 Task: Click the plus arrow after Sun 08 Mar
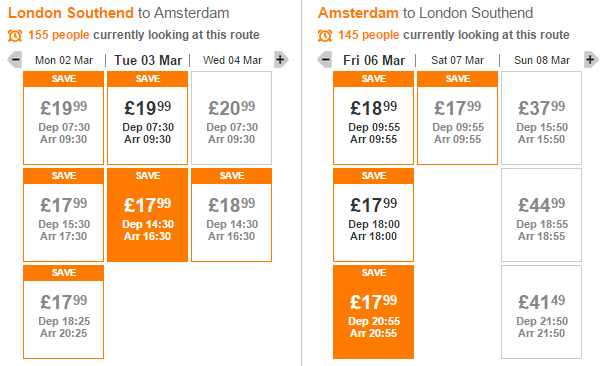591,60
